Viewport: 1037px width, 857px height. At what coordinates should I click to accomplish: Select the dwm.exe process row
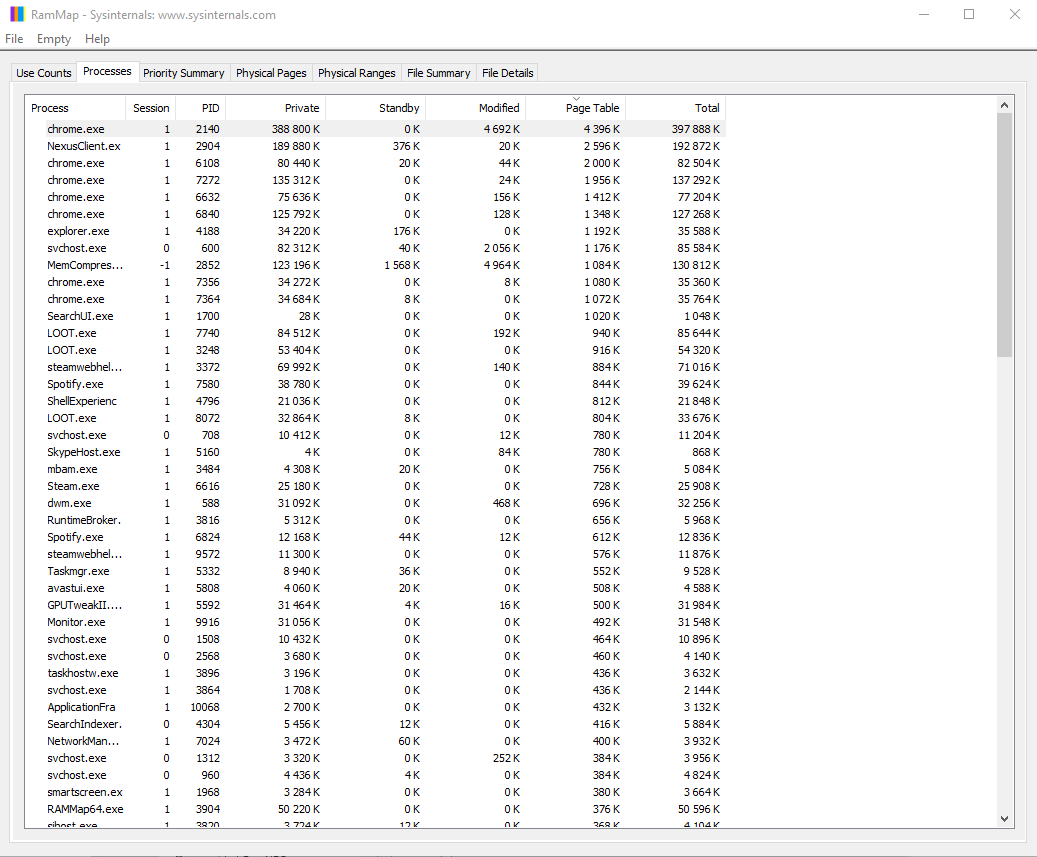click(x=376, y=503)
